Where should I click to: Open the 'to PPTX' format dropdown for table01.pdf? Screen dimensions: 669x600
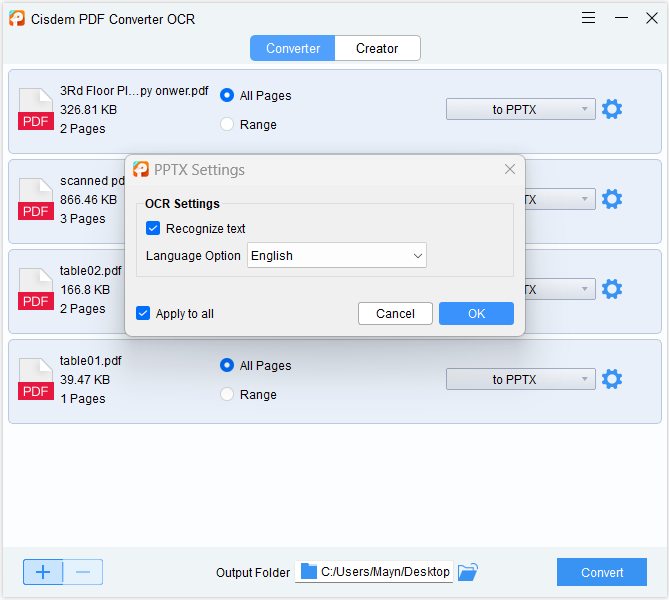click(x=520, y=380)
